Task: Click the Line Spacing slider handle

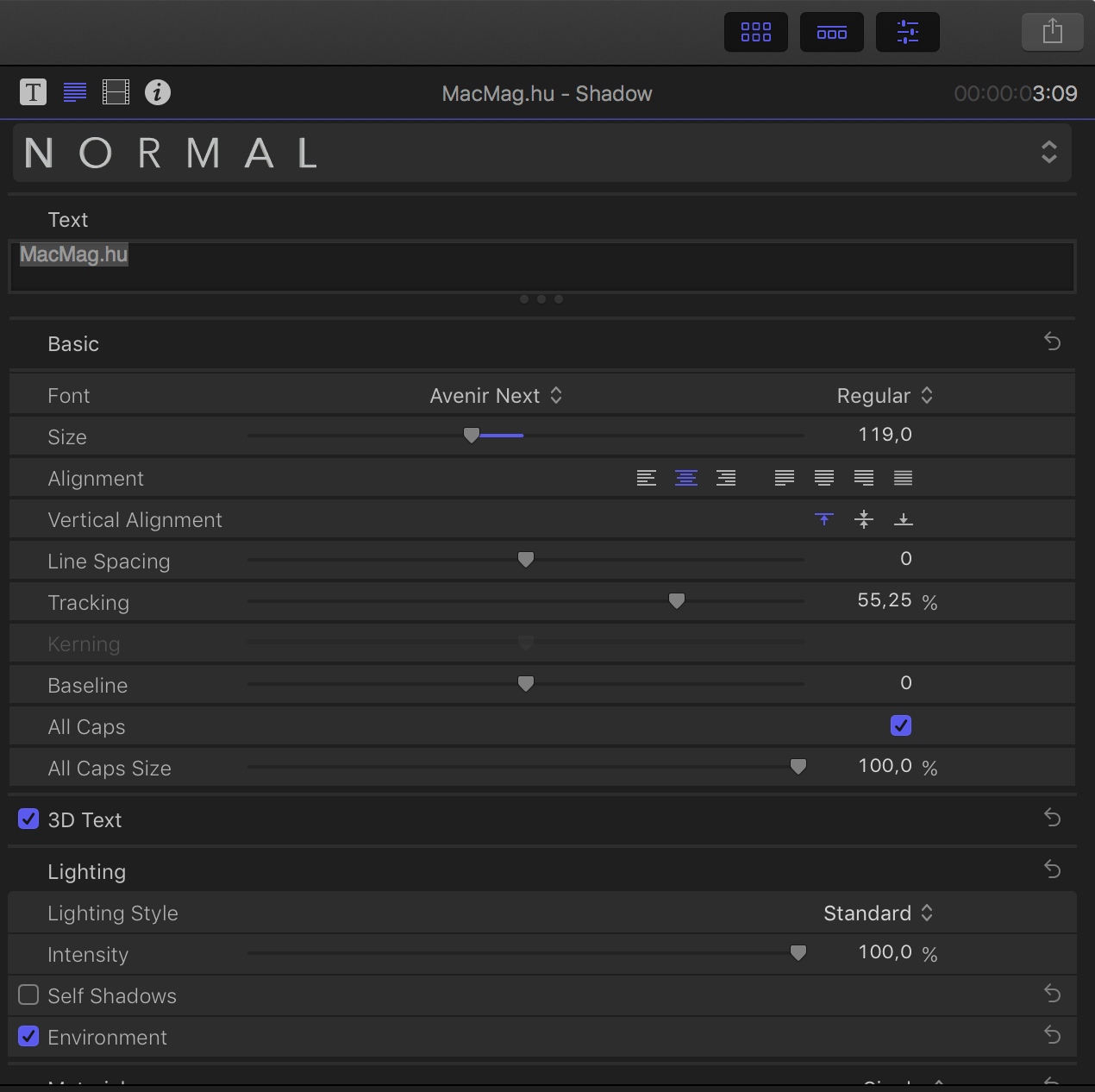Action: pos(526,560)
